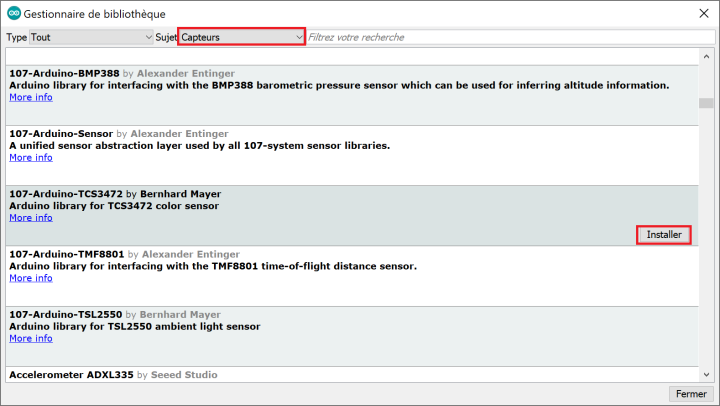The image size is (720, 406).
Task: Focus the 'Filtrez votre recherche' search field
Action: pyautogui.click(x=510, y=37)
